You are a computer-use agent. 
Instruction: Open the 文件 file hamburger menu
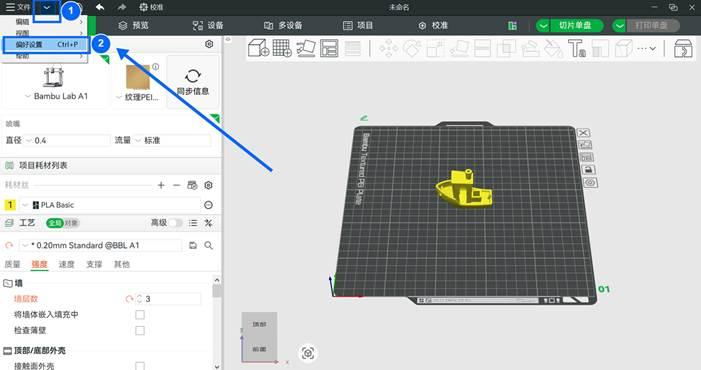tap(17, 7)
